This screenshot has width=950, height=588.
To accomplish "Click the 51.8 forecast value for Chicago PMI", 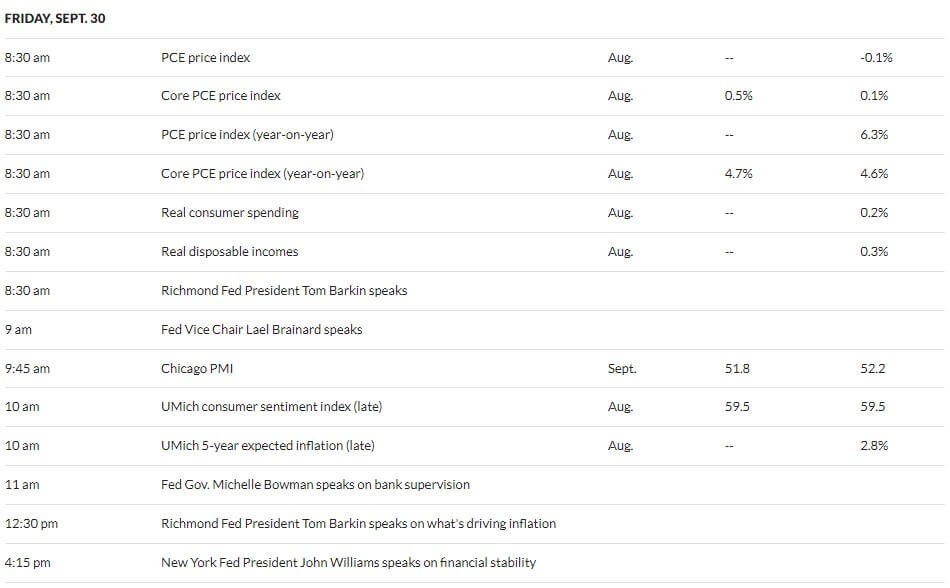I will coord(737,368).
